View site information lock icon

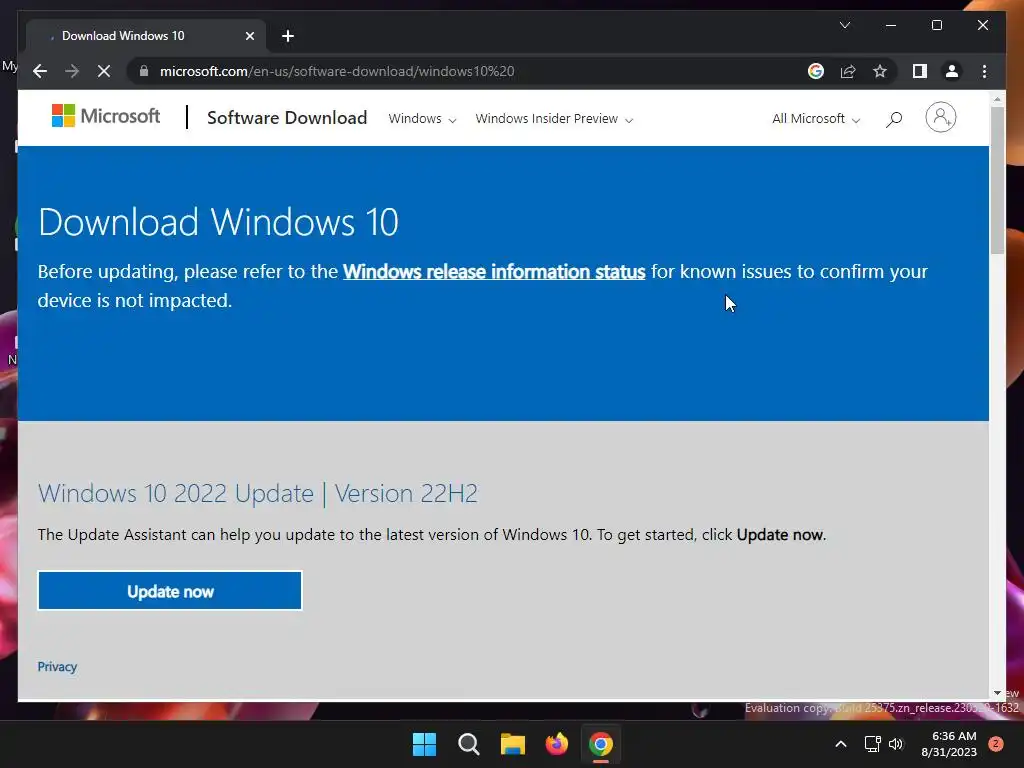(x=144, y=71)
